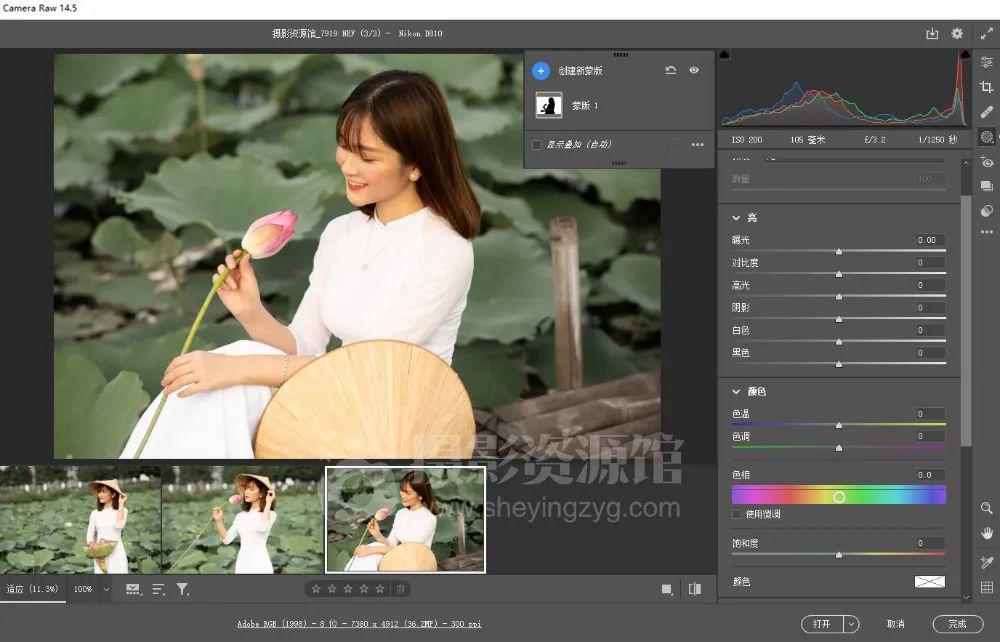
Task: Select the Healing tool (bandage icon)
Action: [987, 112]
